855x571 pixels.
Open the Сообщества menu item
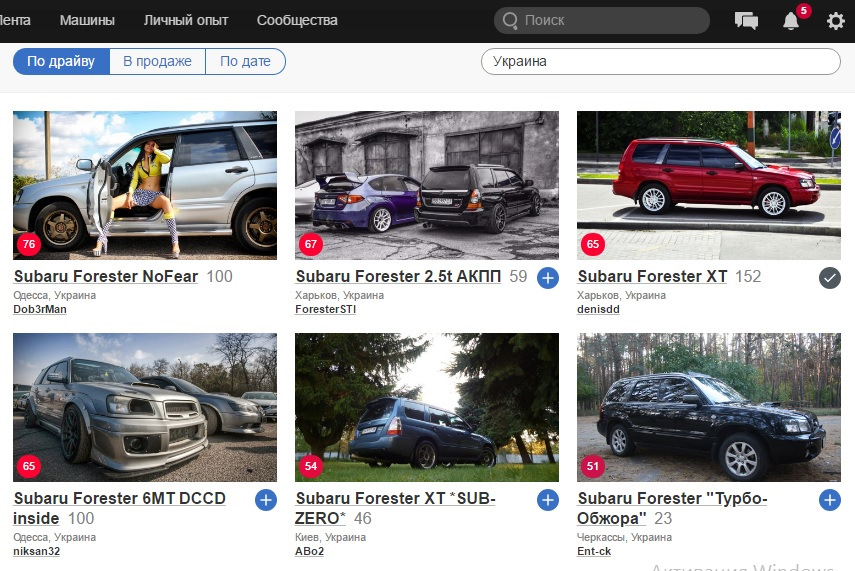click(x=297, y=21)
